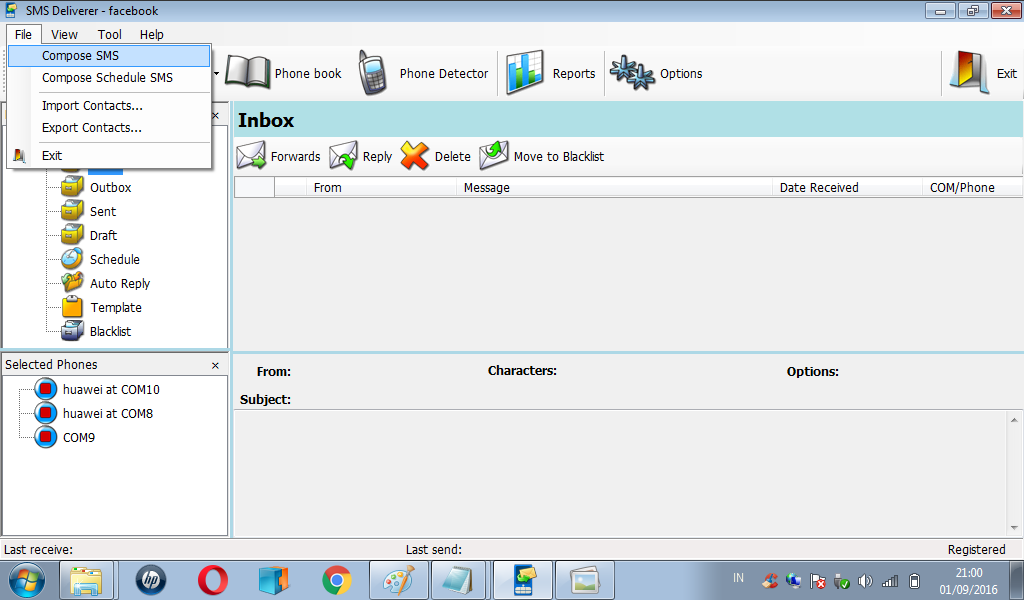Click the Reports label in toolbar

point(573,74)
